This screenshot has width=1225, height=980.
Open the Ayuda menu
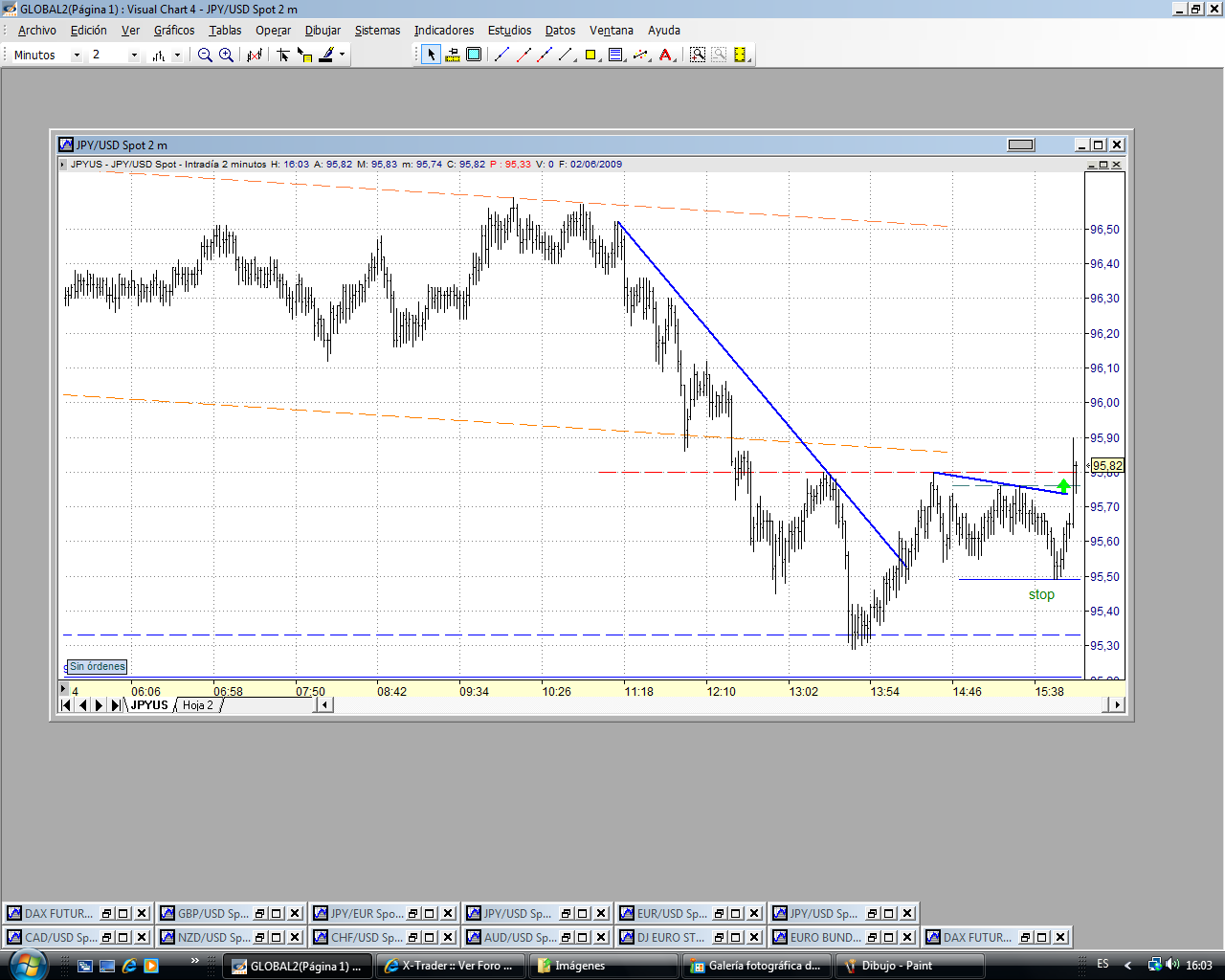click(664, 31)
